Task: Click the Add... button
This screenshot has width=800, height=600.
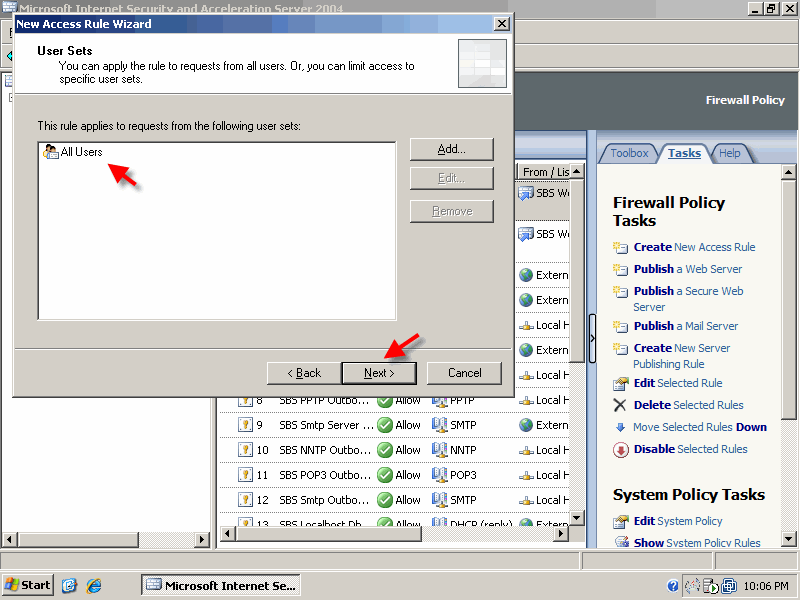Action: click(x=452, y=149)
